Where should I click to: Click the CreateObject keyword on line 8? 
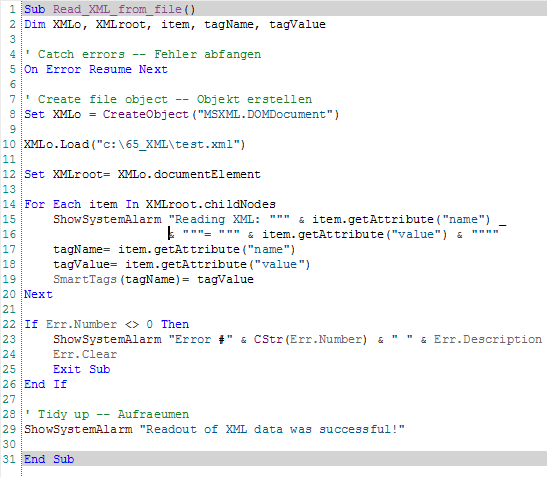click(145, 114)
